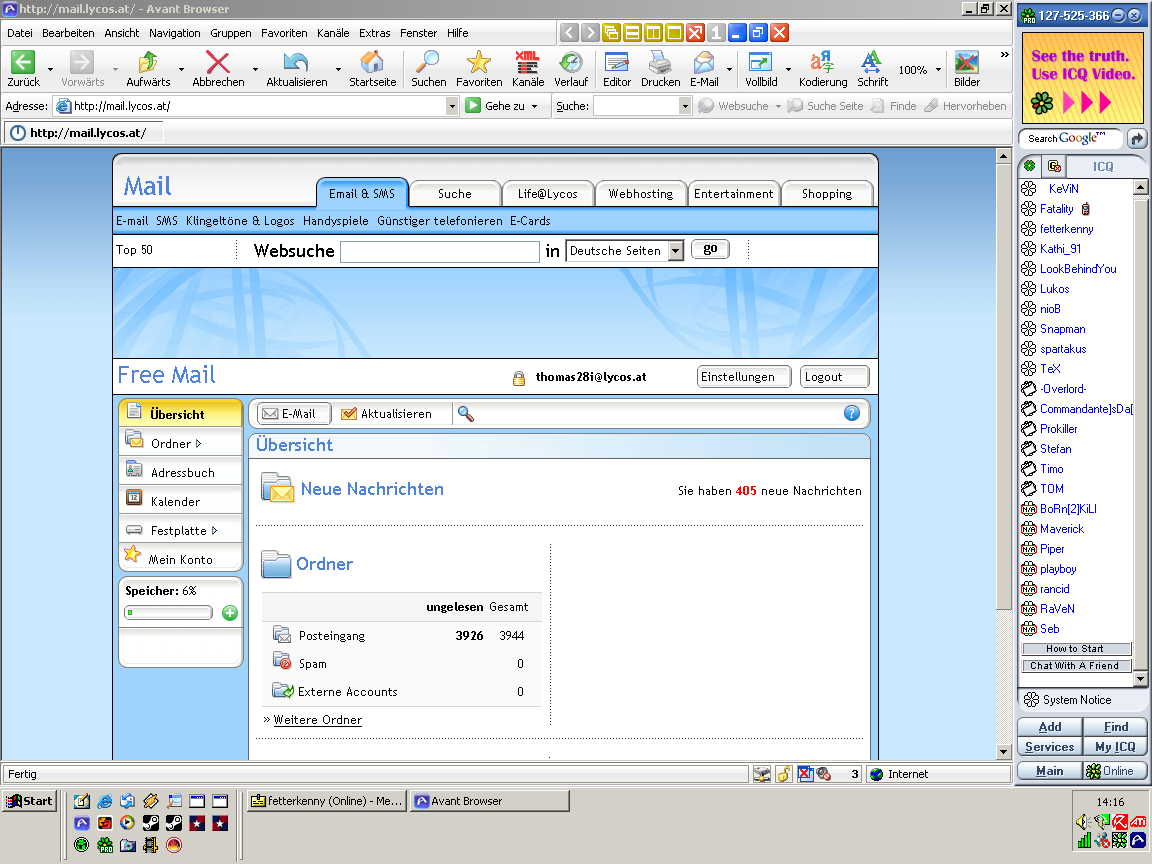Open the Weitere Ordner link
Screen dimensions: 1152x864
pyautogui.click(x=317, y=720)
